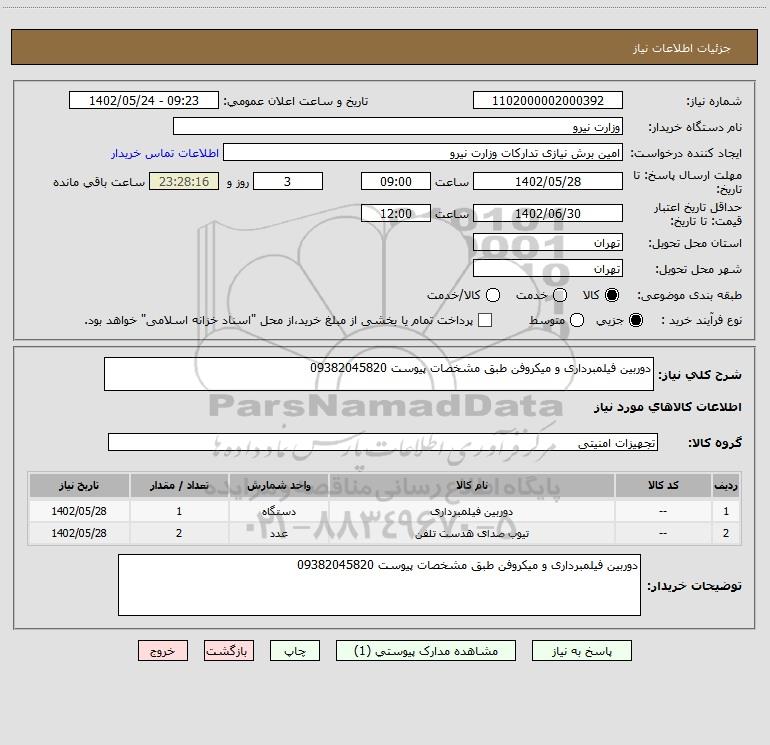This screenshot has width=770, height=745.
Task: Select row item دوربین فیلمبرداری
Action: tap(471, 511)
